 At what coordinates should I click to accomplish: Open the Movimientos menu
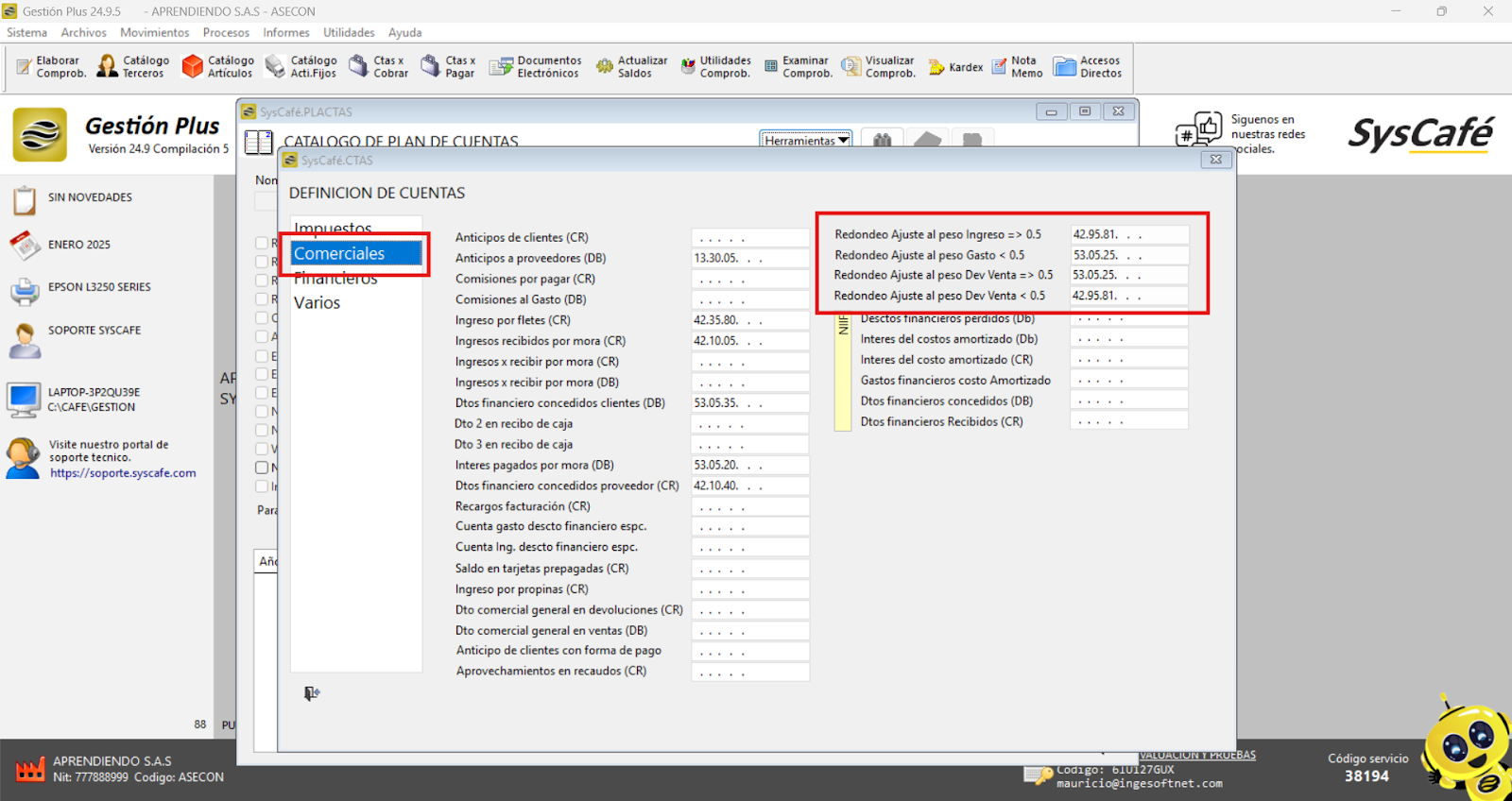tap(154, 32)
